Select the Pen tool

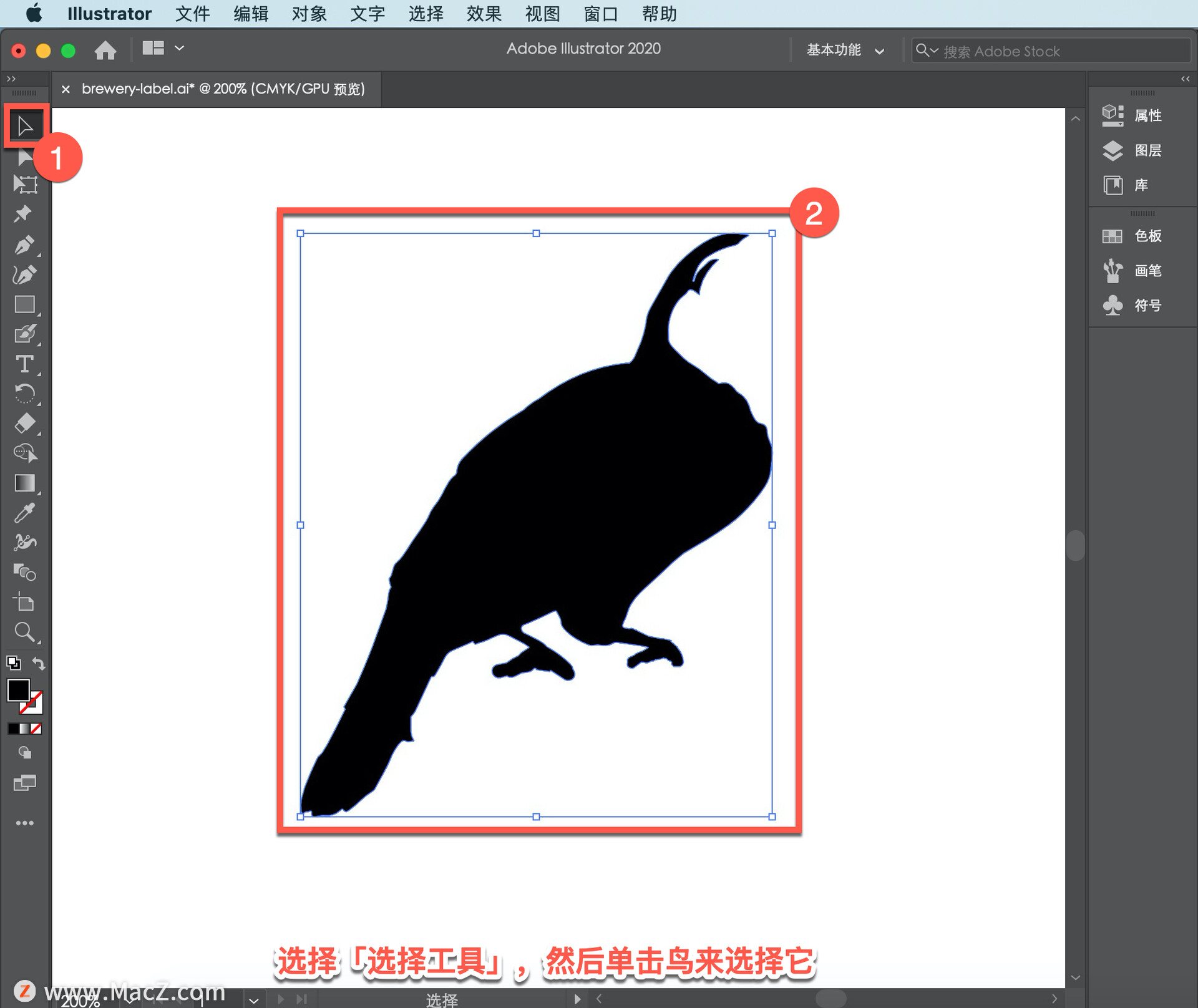pos(24,244)
